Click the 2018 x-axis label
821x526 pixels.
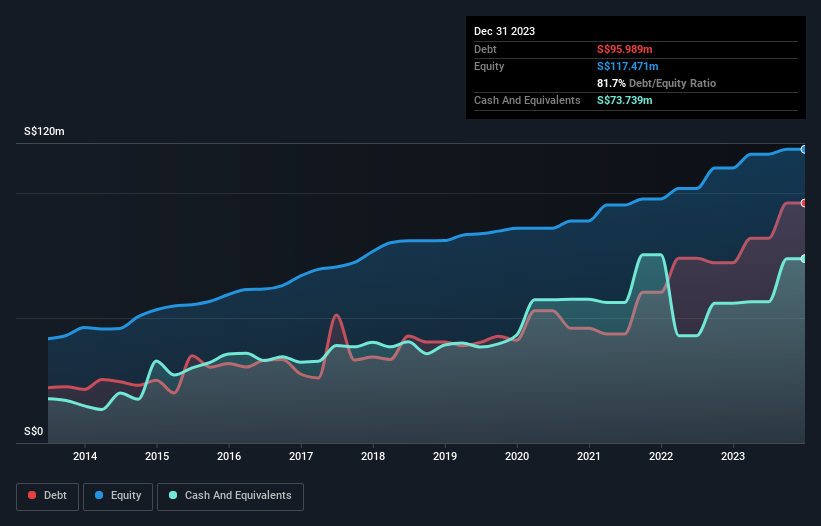(373, 456)
